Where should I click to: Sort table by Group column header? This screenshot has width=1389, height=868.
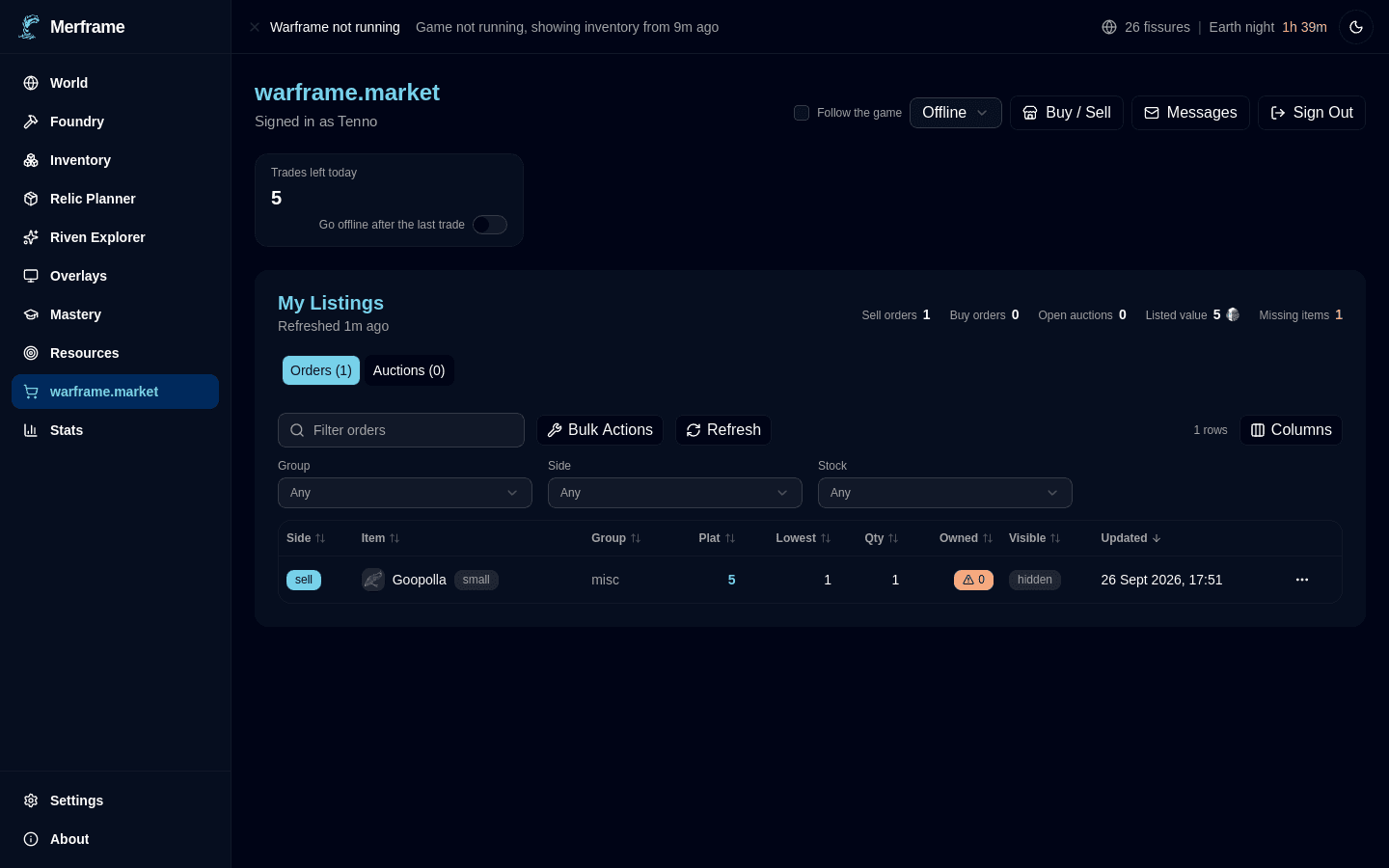[616, 538]
